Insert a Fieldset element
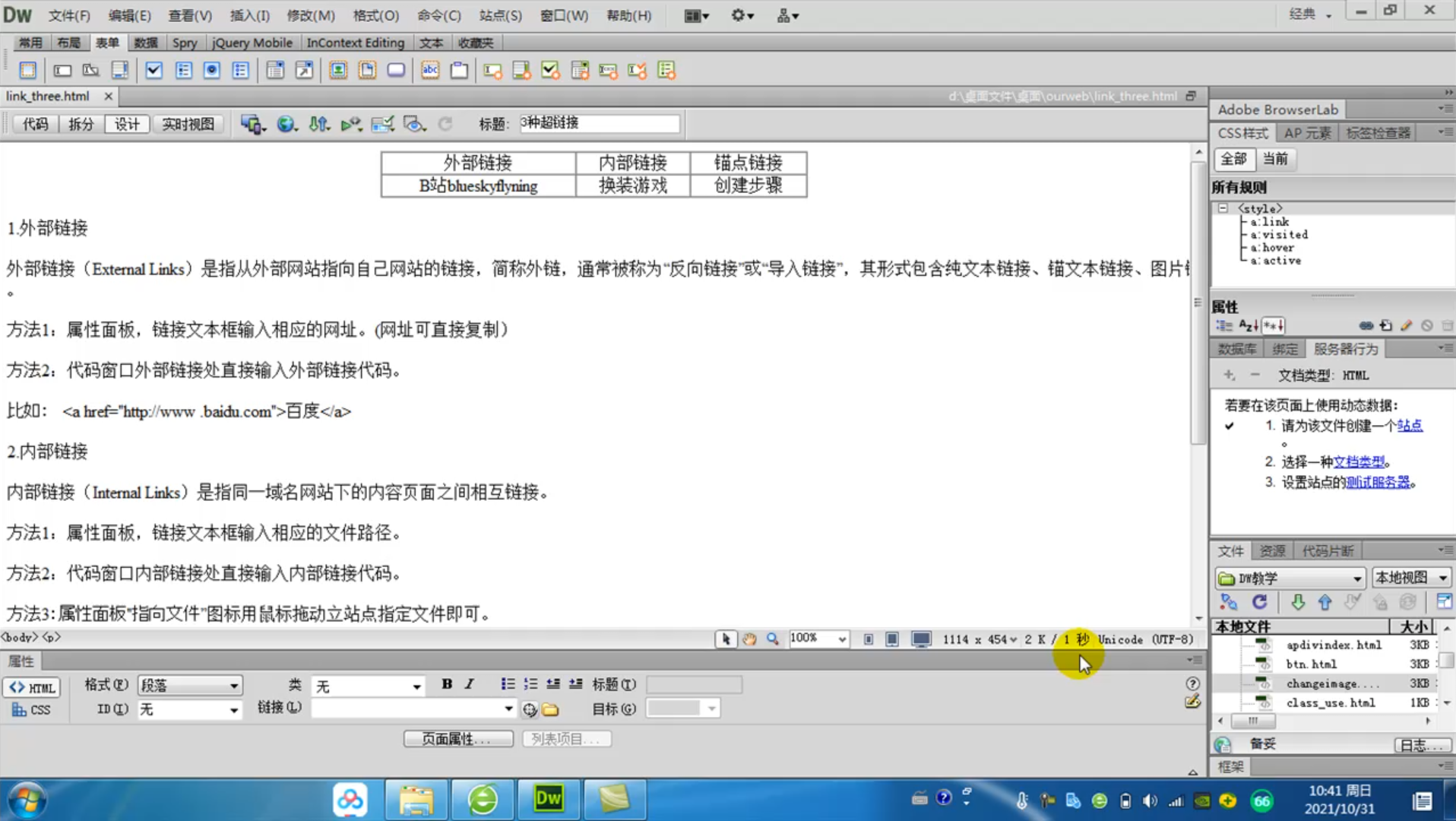 tap(459, 71)
